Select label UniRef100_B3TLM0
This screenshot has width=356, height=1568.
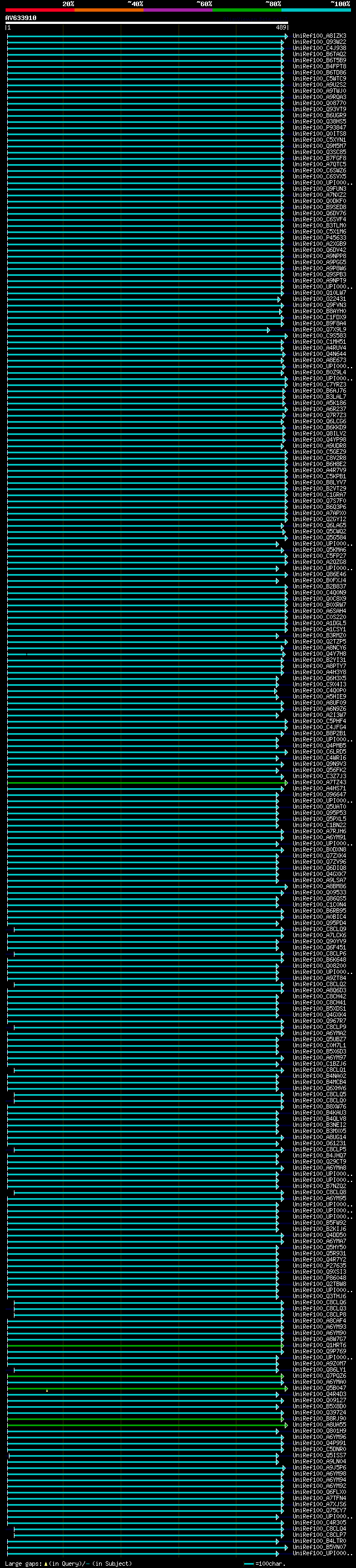coord(319,225)
